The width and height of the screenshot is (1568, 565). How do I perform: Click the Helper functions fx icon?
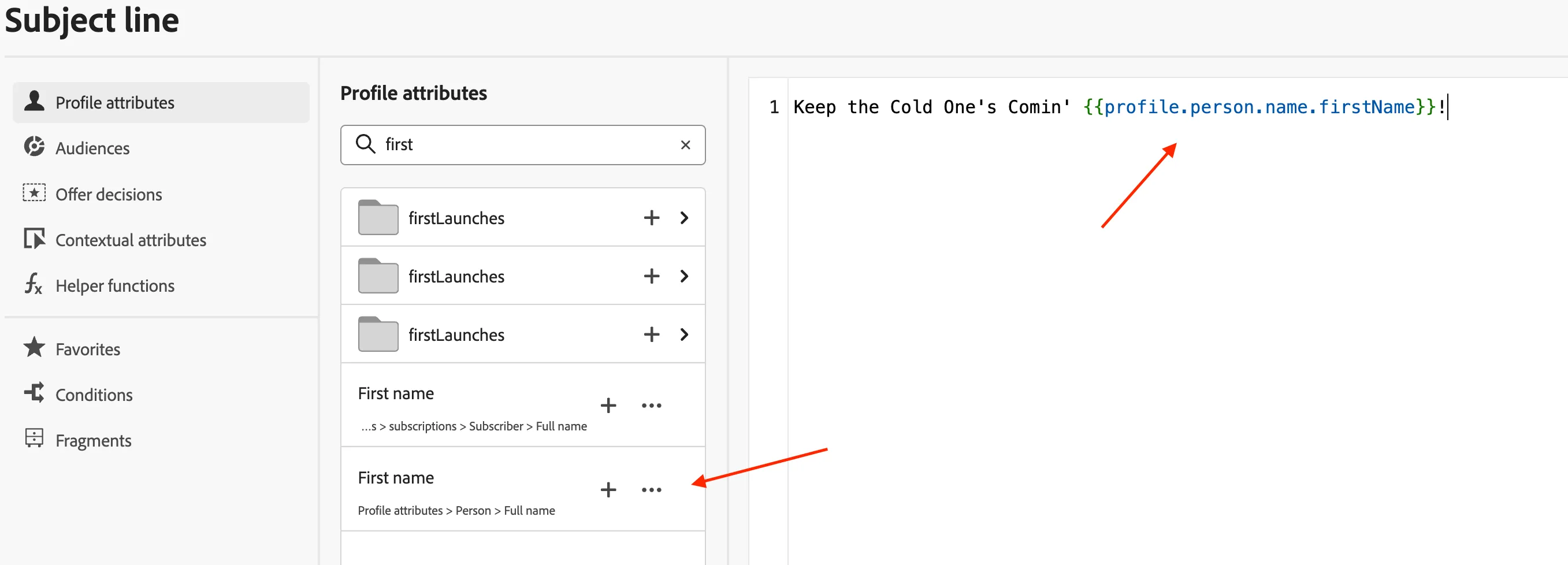click(34, 284)
